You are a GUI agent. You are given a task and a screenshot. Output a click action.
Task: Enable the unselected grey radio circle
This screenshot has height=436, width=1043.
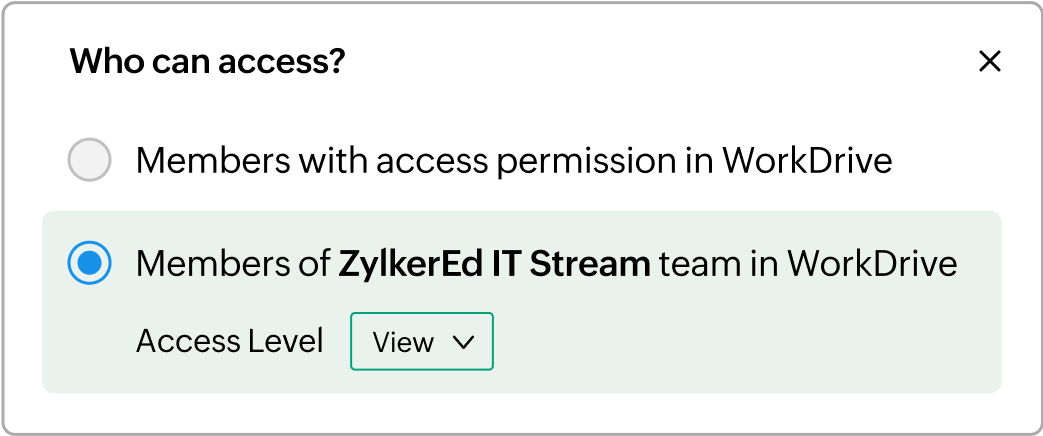pyautogui.click(x=89, y=160)
